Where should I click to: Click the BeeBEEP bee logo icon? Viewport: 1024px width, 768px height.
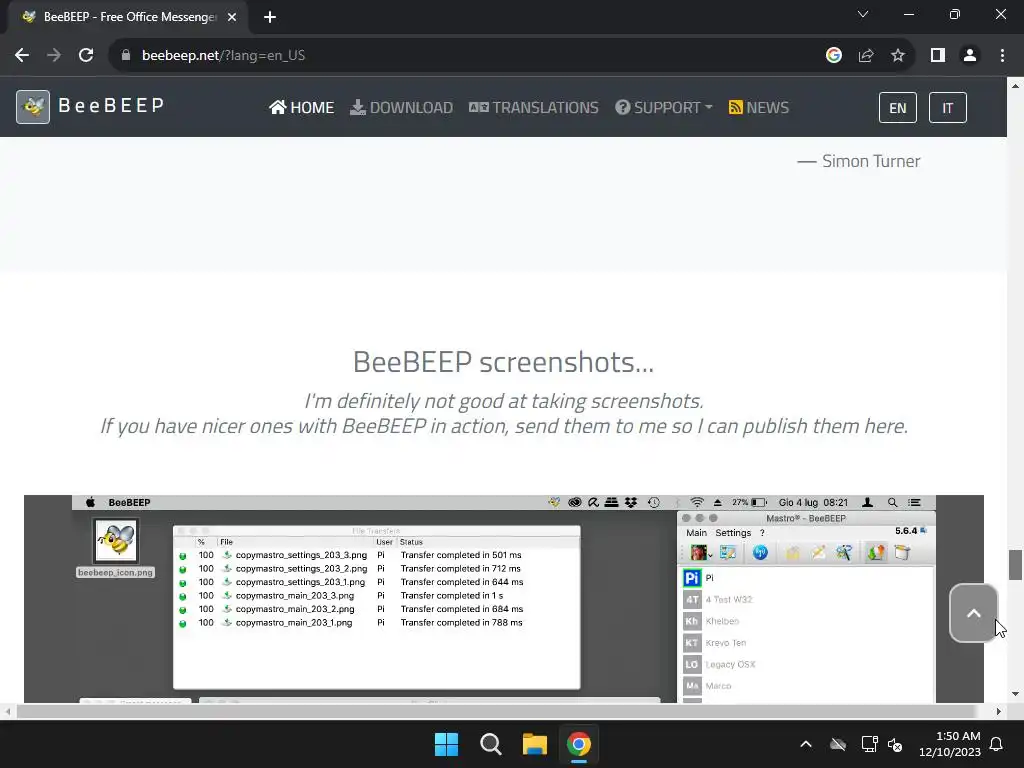point(33,106)
